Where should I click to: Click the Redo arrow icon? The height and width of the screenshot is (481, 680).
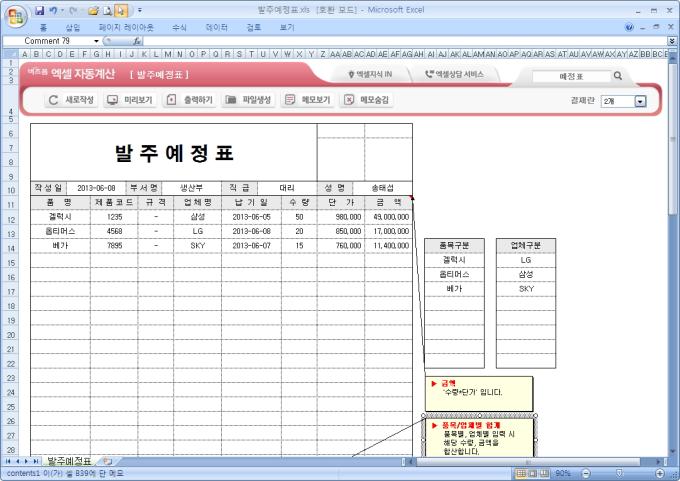(x=72, y=10)
